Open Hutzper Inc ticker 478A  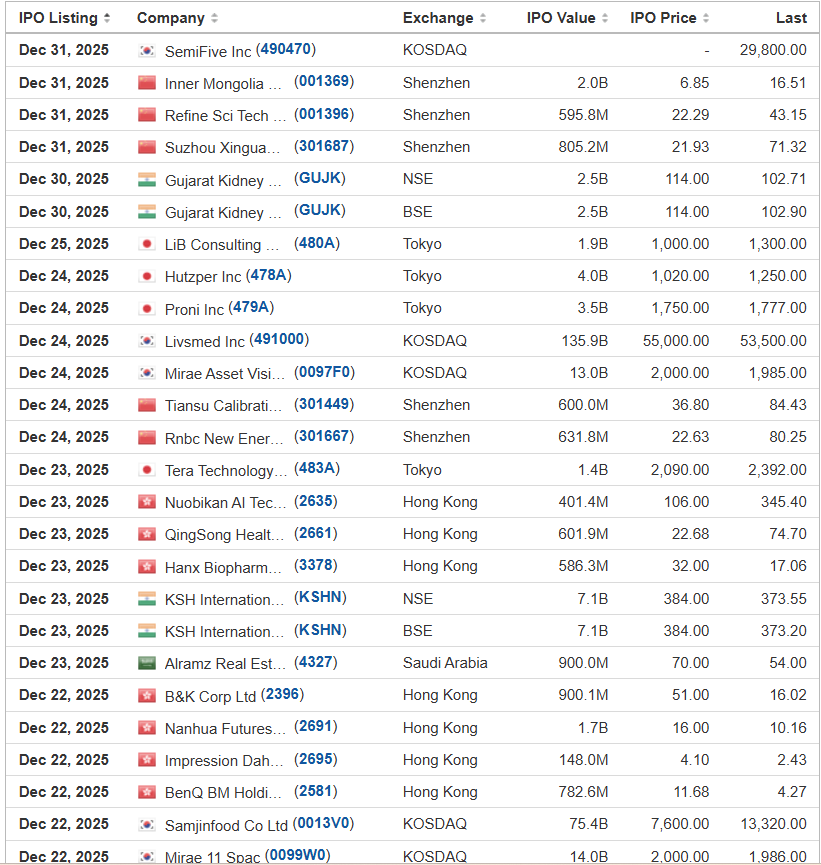(x=269, y=275)
